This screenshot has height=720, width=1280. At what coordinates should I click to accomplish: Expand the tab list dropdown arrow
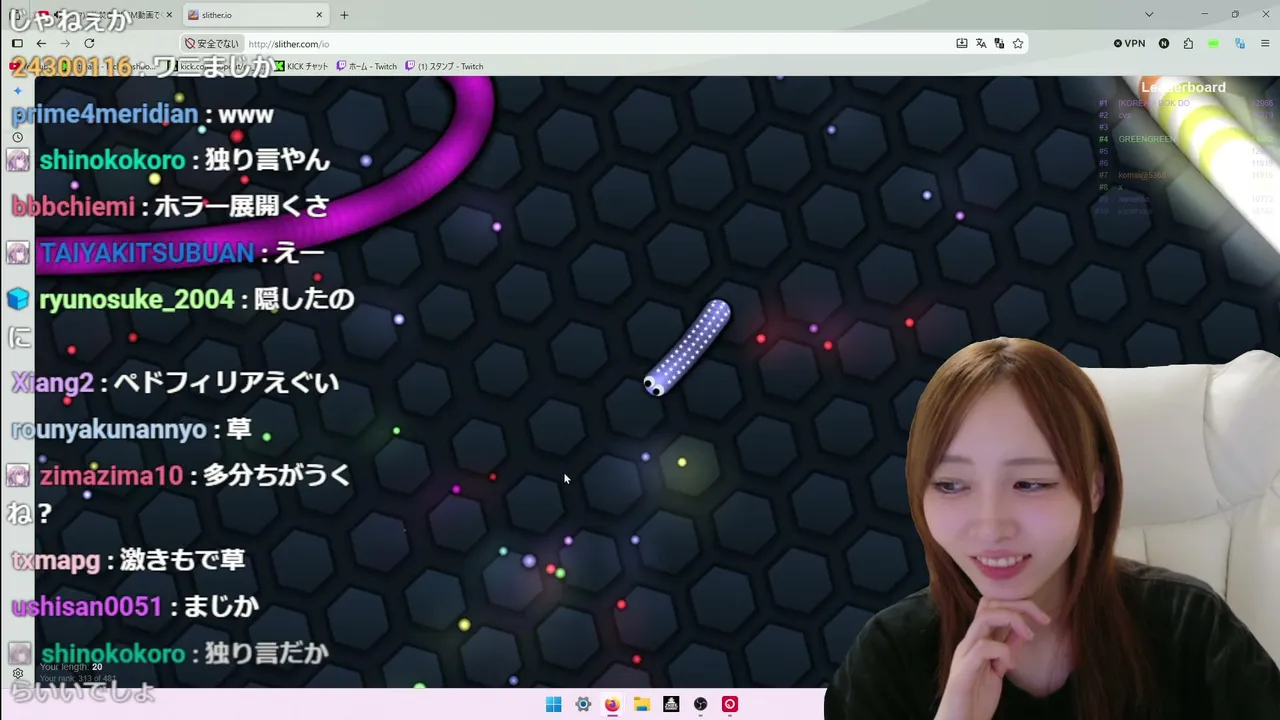point(1149,15)
